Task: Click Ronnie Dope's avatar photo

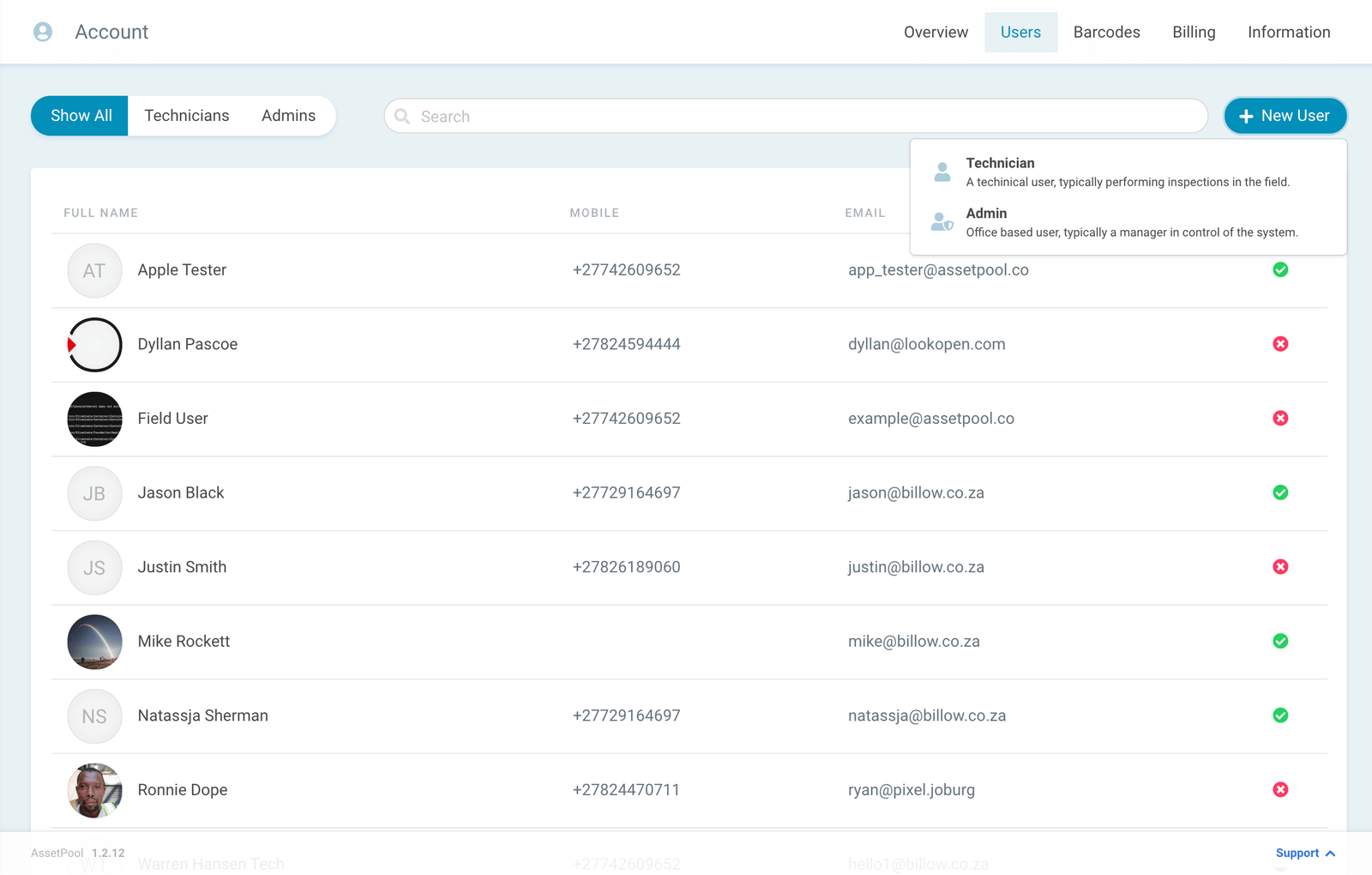Action: (94, 791)
